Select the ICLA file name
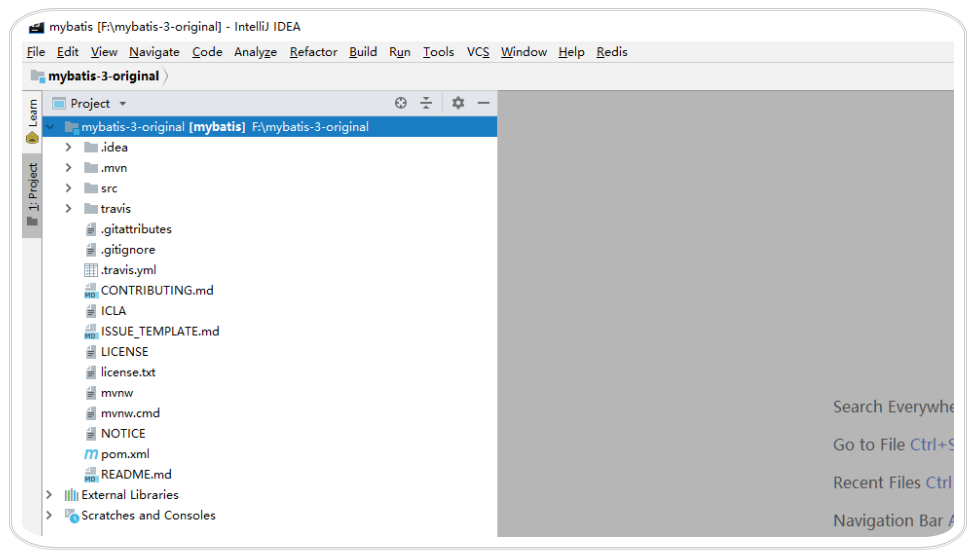Screen dimensions: 979x557 tap(114, 311)
